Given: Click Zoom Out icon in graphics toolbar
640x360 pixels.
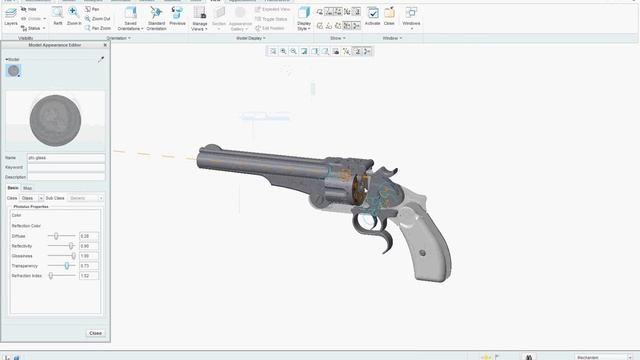Looking at the screenshot, I should click(293, 51).
